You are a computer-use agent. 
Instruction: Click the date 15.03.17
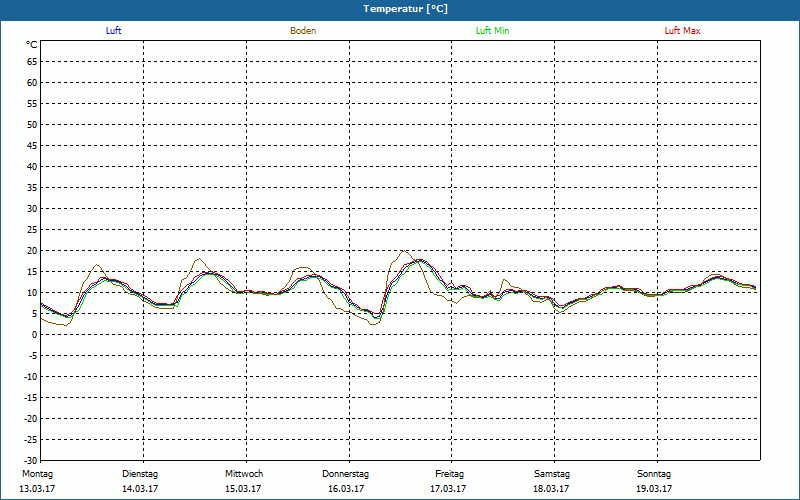click(x=243, y=489)
